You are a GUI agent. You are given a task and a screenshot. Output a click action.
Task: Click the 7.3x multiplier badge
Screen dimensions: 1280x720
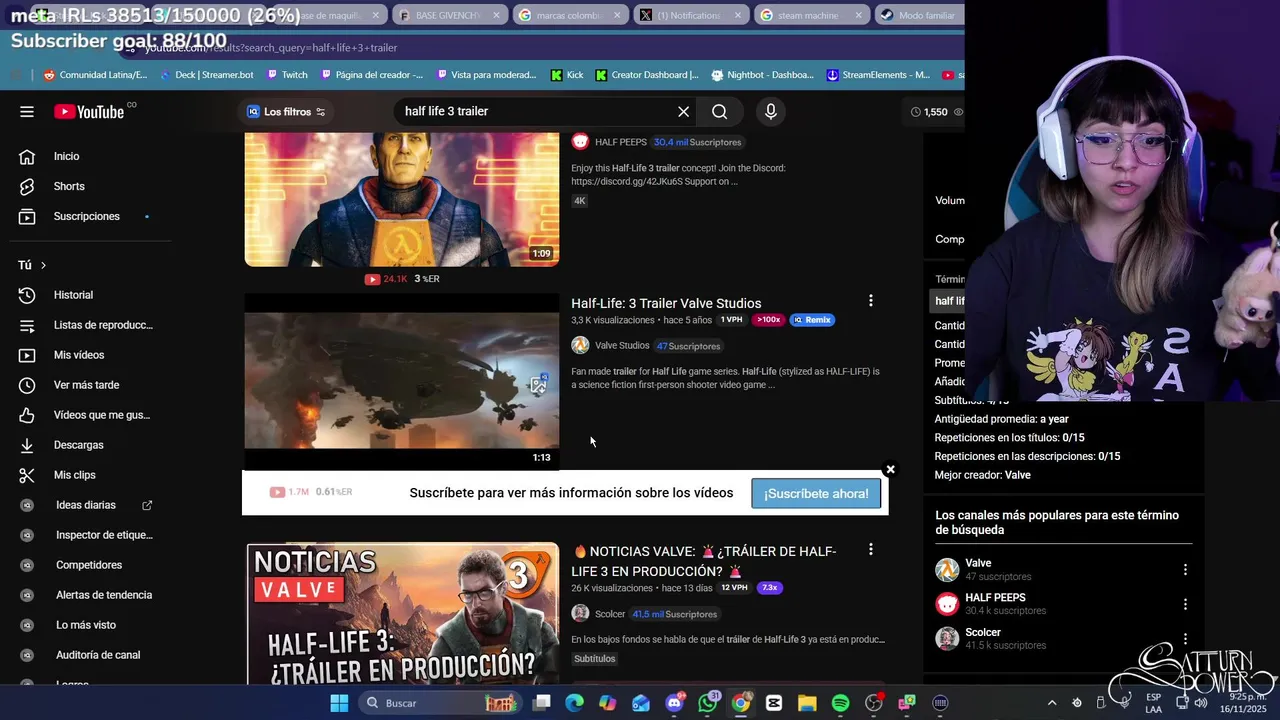769,588
